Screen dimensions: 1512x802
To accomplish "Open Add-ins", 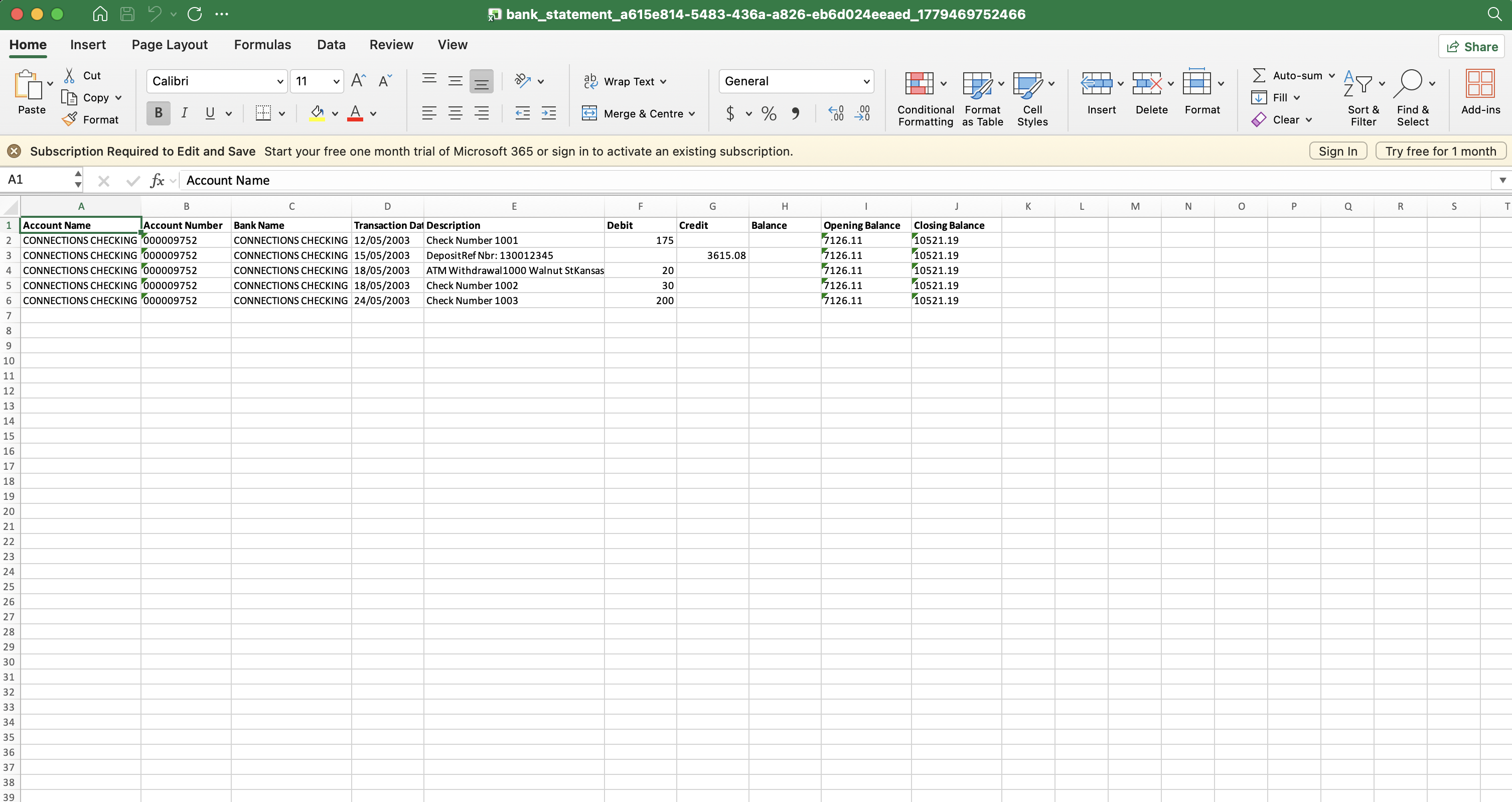I will coord(1480,92).
